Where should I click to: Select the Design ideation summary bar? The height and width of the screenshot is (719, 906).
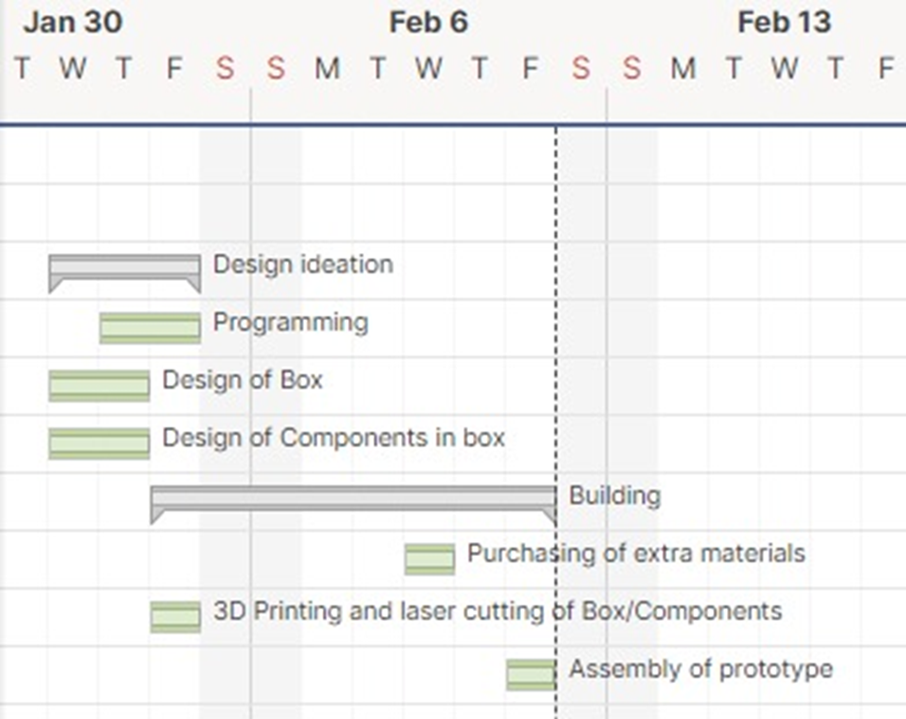tap(125, 273)
